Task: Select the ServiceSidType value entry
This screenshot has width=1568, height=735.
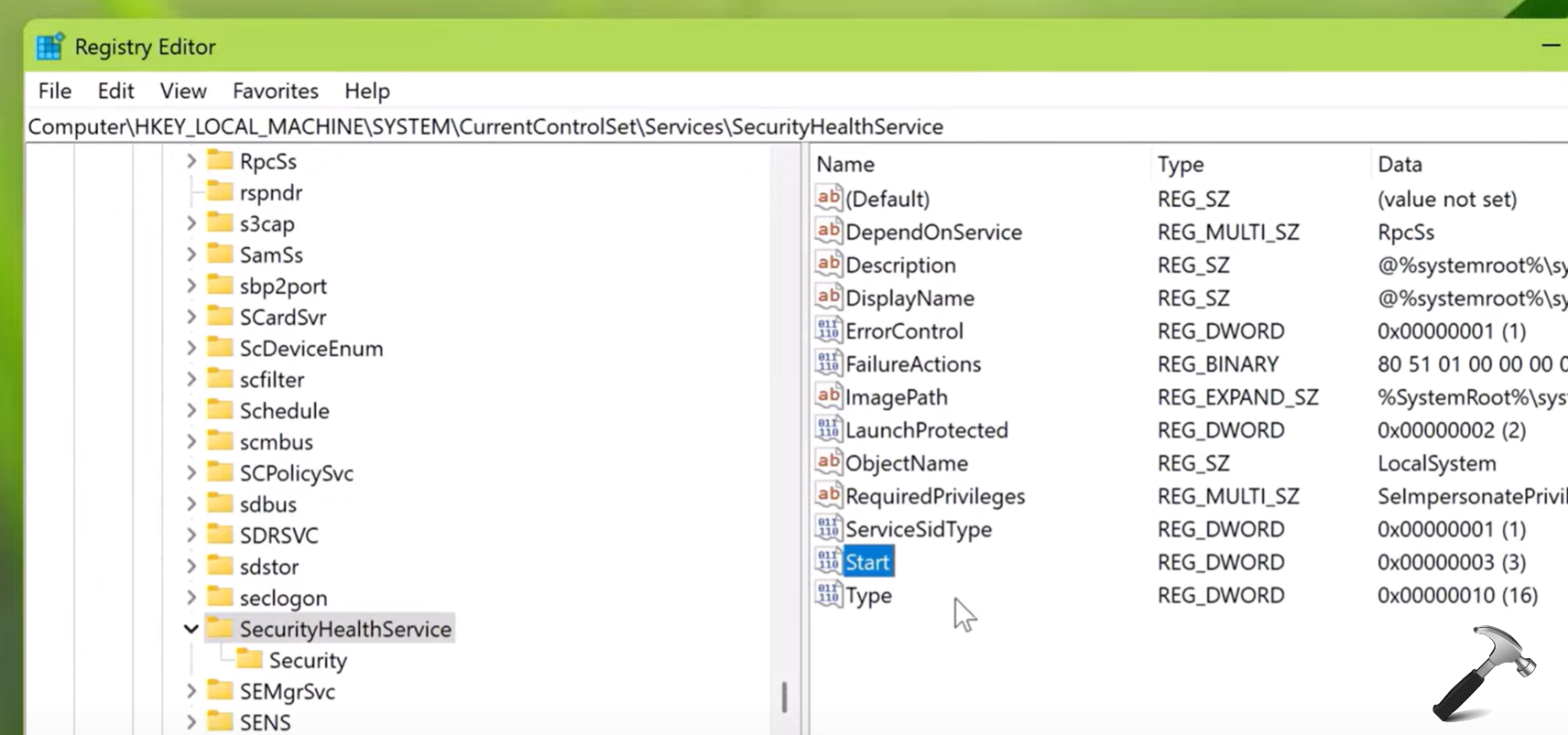Action: tap(918, 529)
